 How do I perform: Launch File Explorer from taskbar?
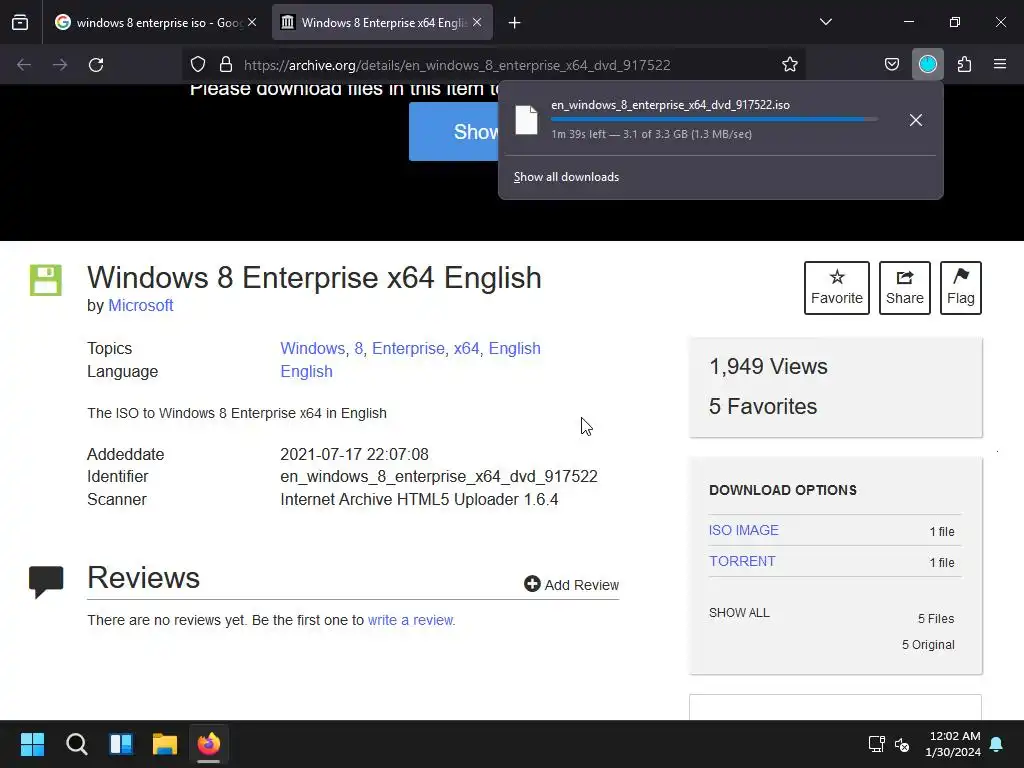pos(165,744)
